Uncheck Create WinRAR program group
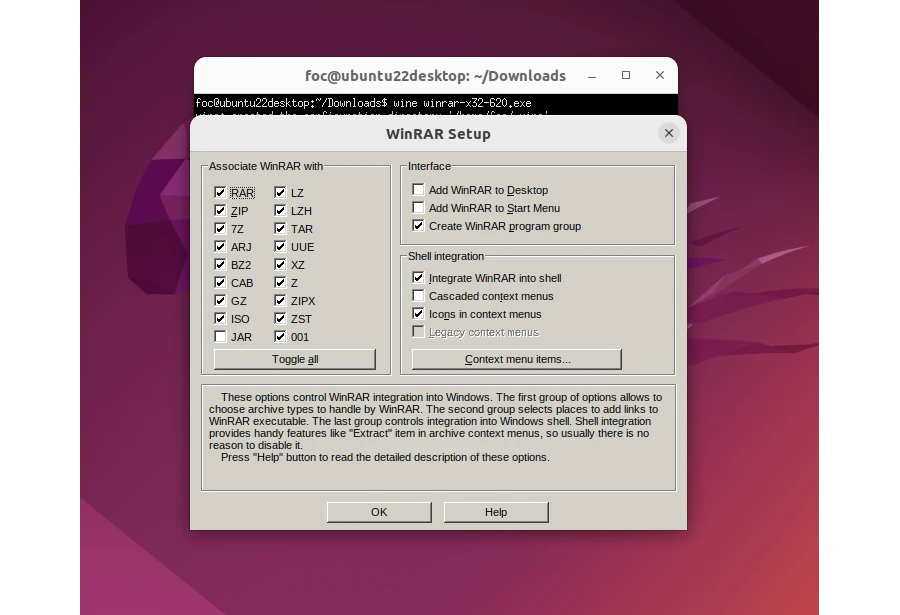Image resolution: width=900 pixels, height=615 pixels. pos(418,226)
